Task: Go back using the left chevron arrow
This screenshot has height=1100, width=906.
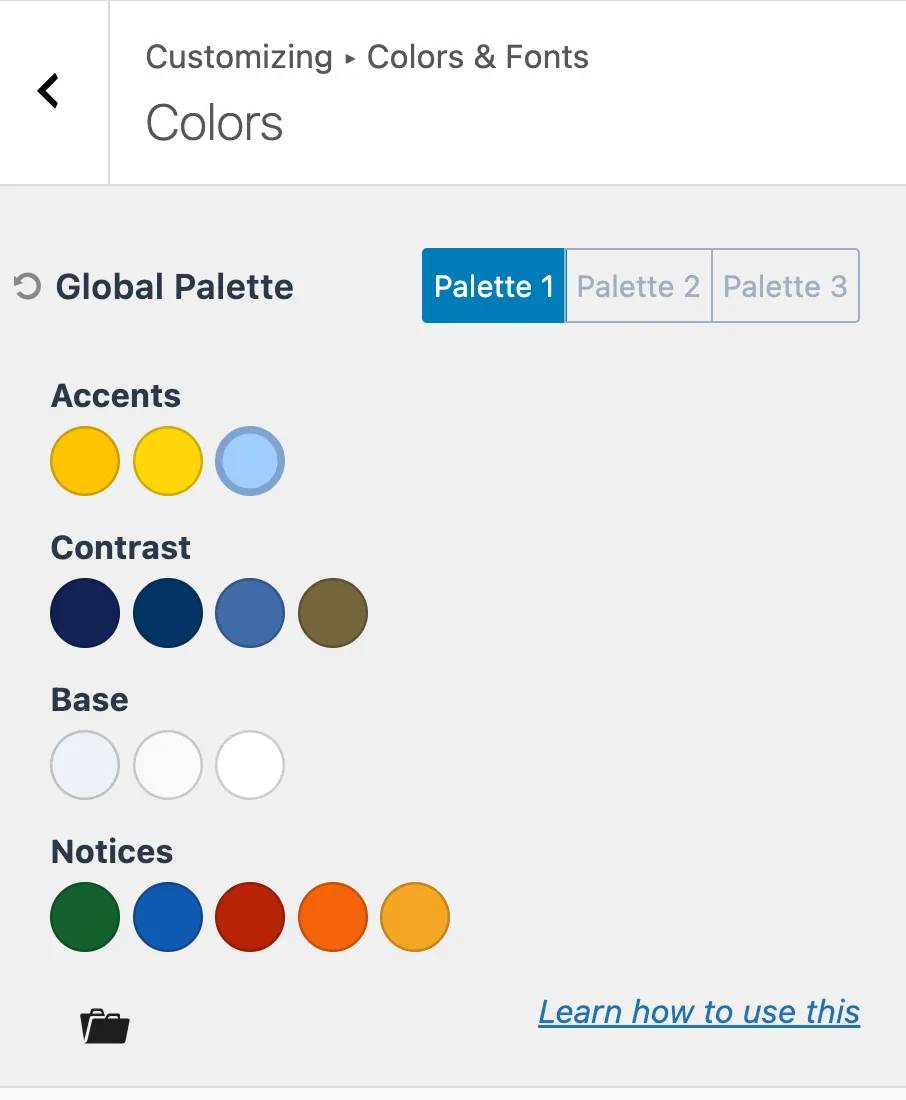Action: tap(47, 90)
